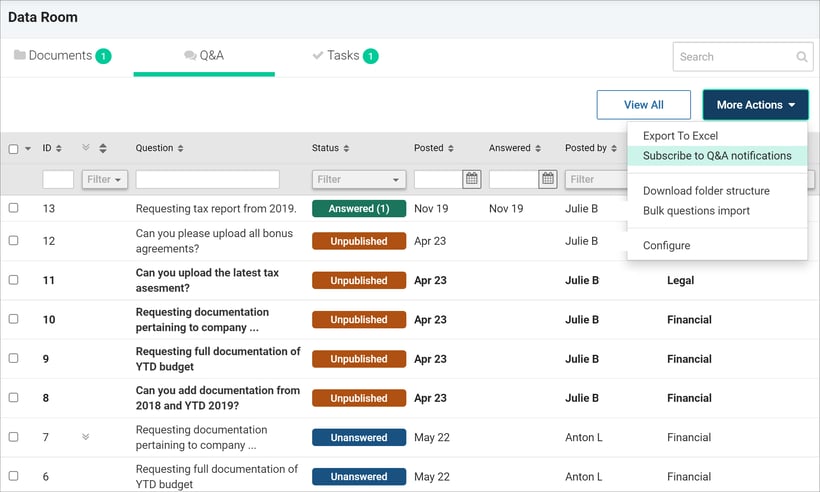This screenshot has height=492, width=820.
Task: Toggle the select-all checkbox in header
Action: [x=14, y=149]
